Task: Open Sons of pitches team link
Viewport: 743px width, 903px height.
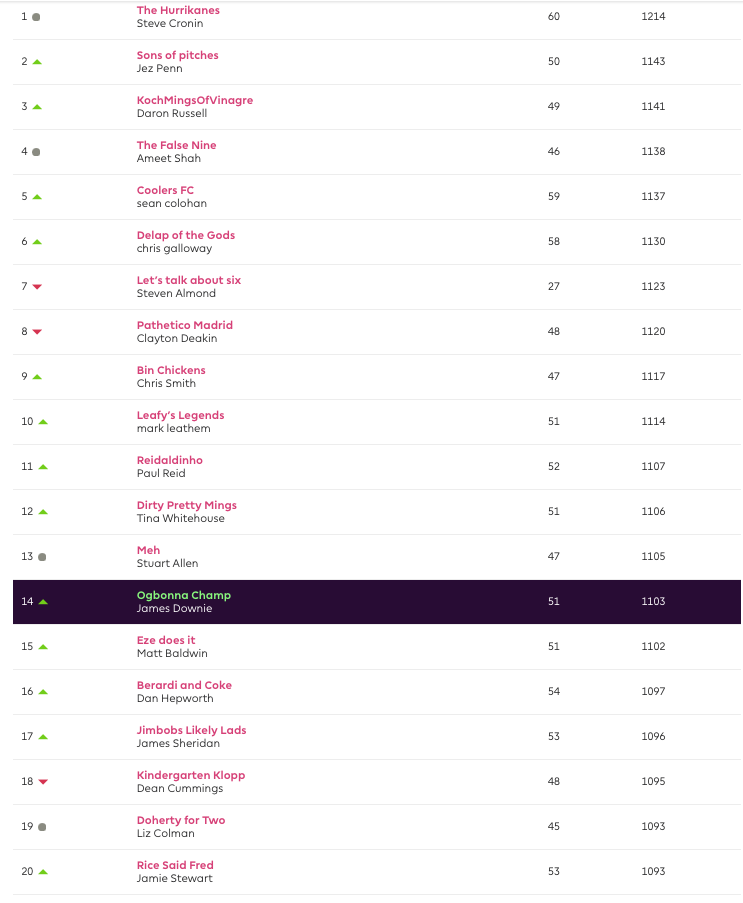Action: [177, 55]
